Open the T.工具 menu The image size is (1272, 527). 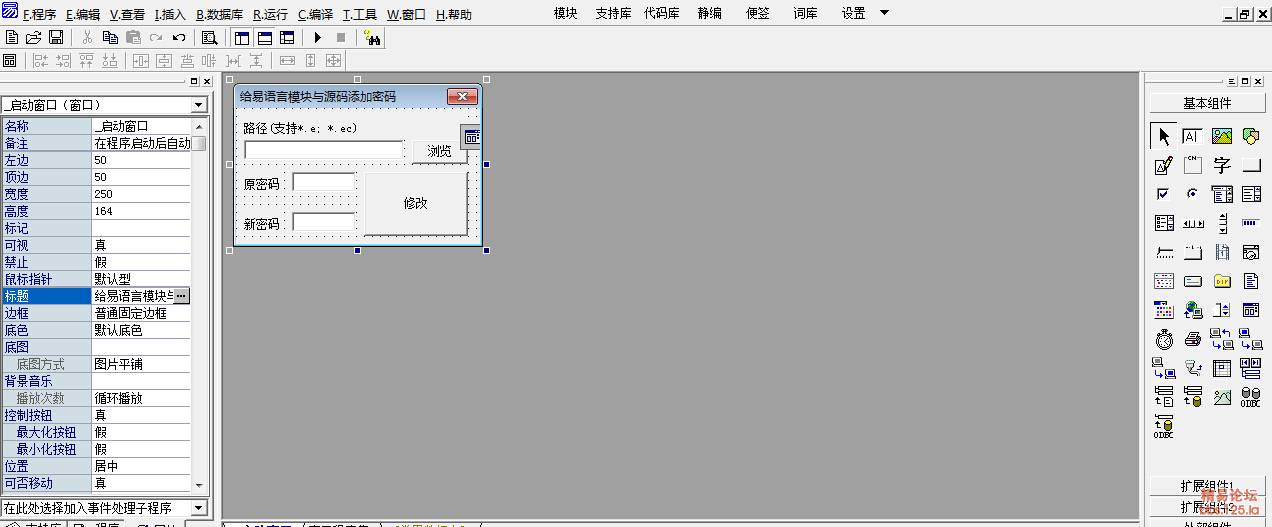point(360,14)
